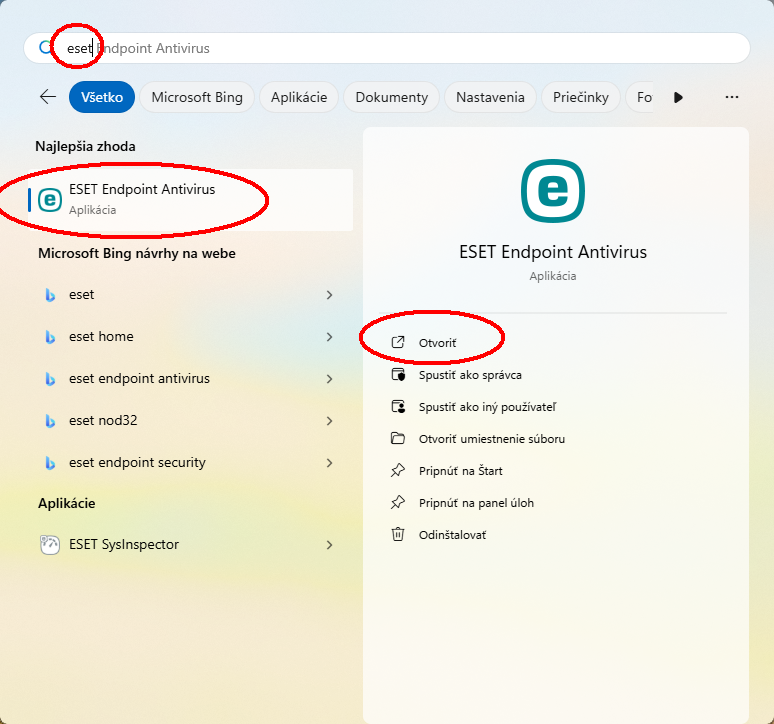The image size is (774, 724).
Task: Expand the 'eset home' web suggestion chevron
Action: pyautogui.click(x=329, y=337)
